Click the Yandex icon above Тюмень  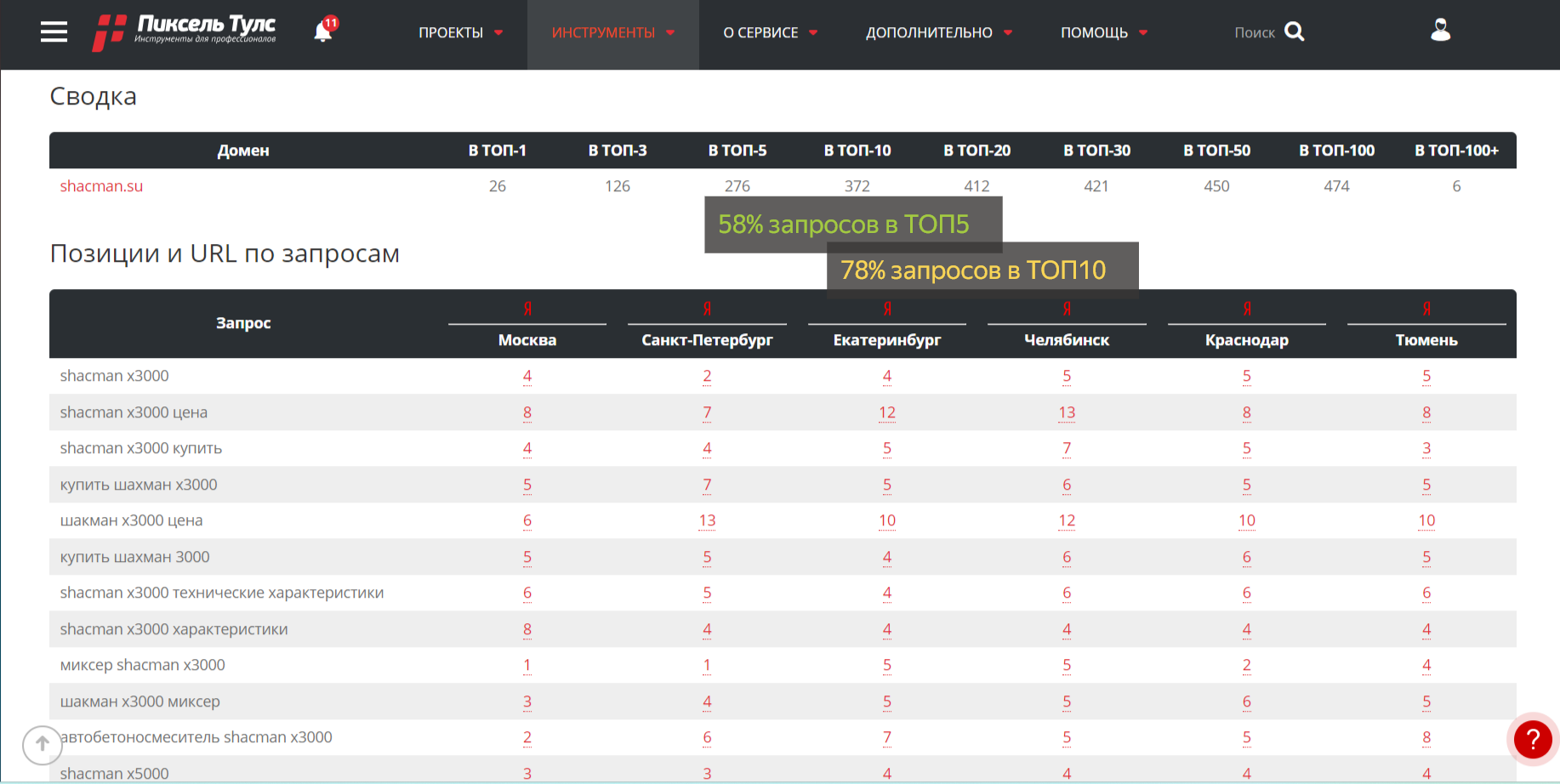pos(1426,308)
